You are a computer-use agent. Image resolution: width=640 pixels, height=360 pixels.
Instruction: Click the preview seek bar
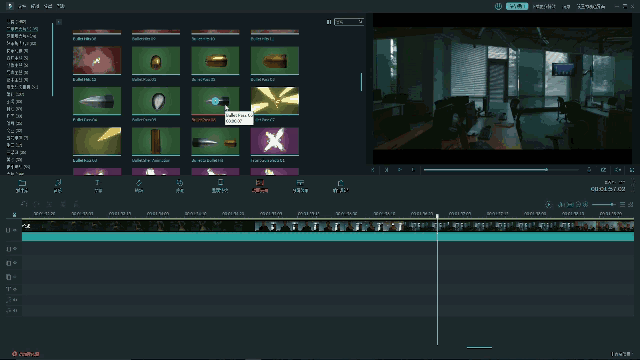click(501, 170)
